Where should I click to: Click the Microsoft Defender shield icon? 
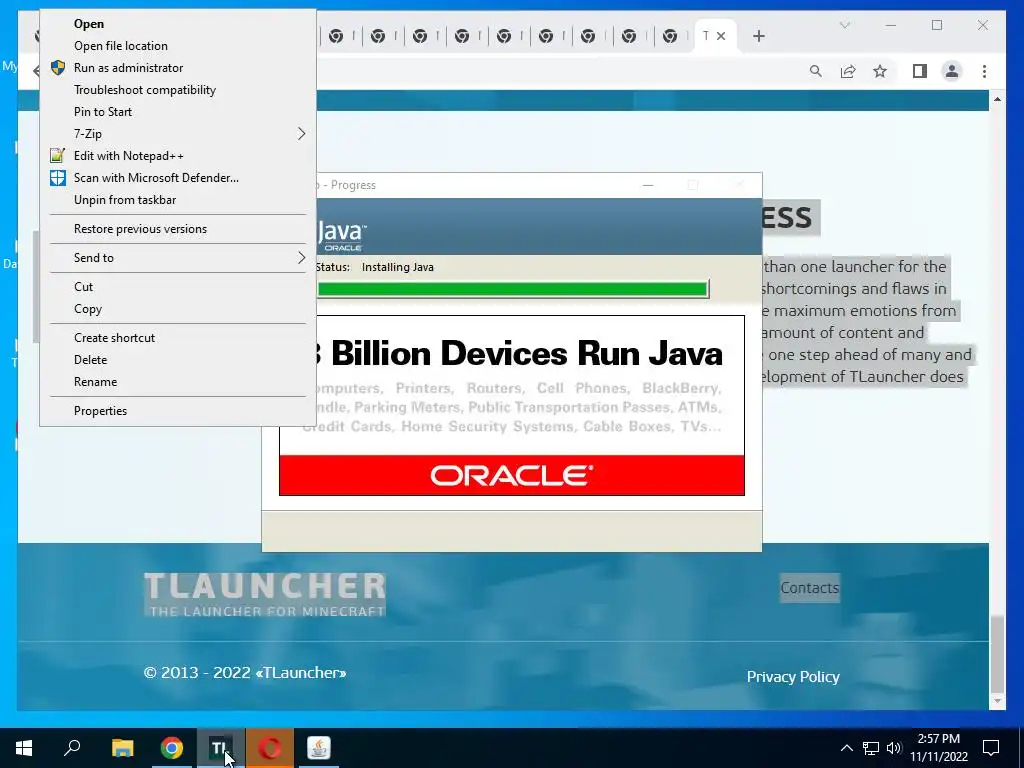pos(57,178)
